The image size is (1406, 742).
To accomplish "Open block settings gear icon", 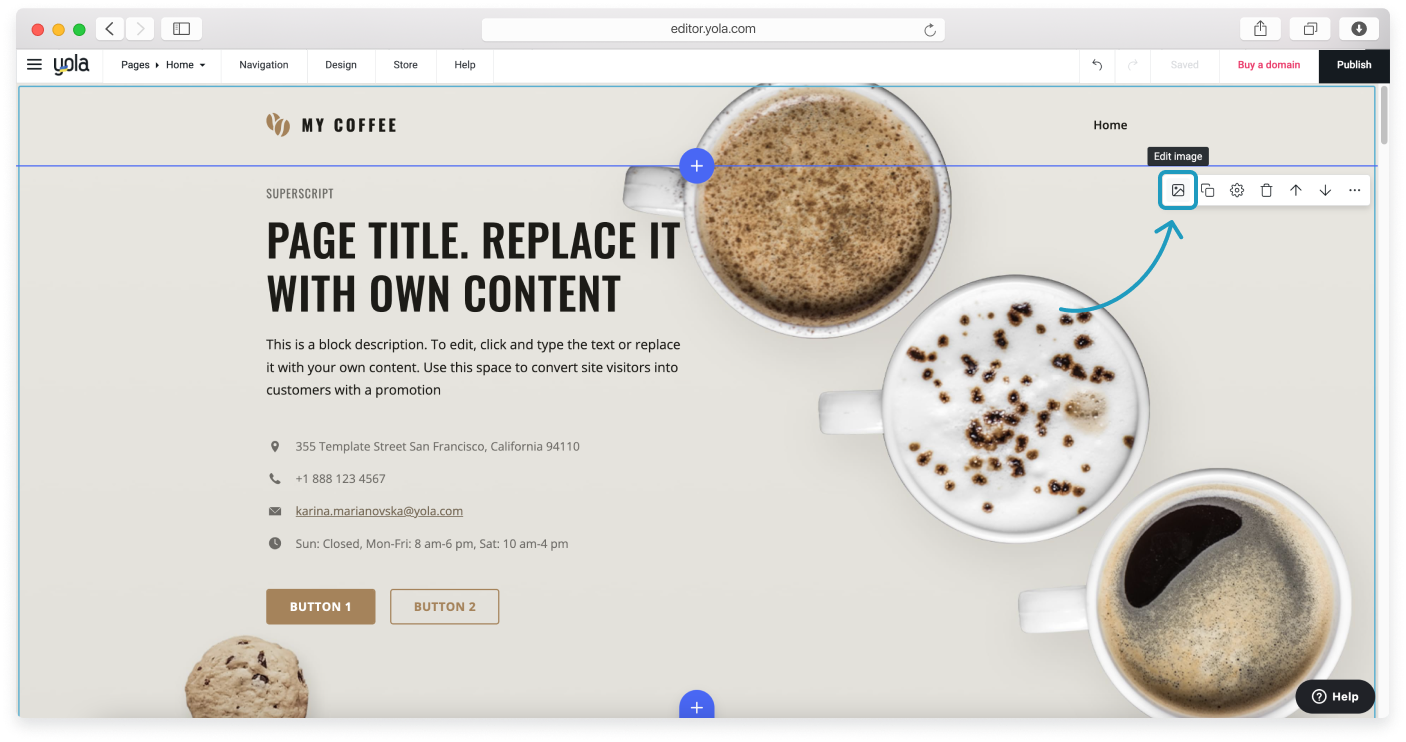I will 1237,190.
